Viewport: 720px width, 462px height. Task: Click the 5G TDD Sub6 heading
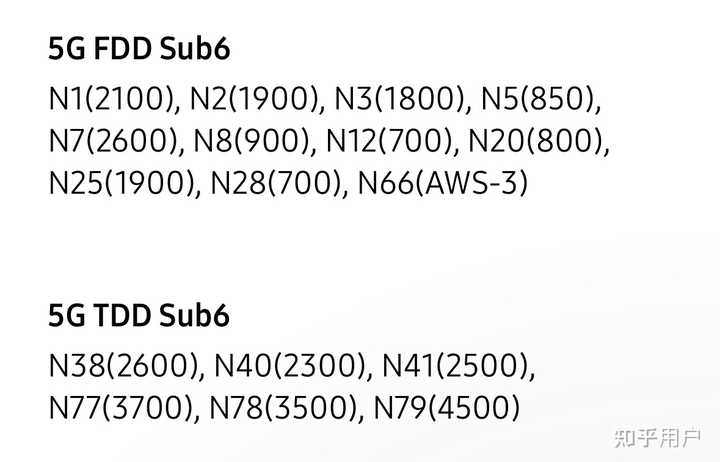coord(139,316)
